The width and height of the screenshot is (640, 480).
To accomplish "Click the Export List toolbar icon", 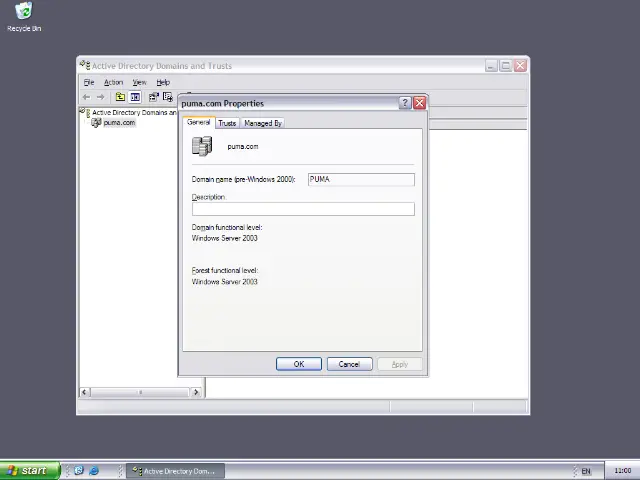I will point(168,97).
